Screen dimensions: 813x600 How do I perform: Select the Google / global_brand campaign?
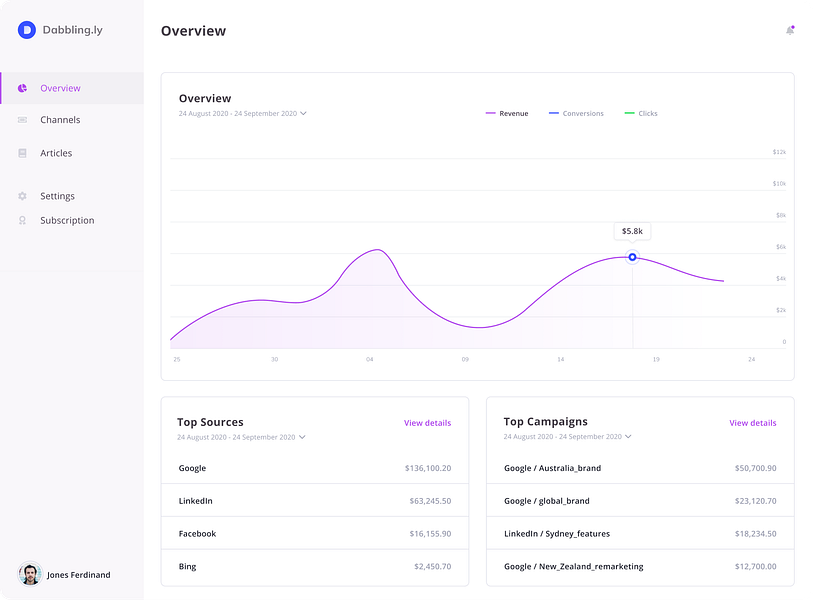pos(640,500)
